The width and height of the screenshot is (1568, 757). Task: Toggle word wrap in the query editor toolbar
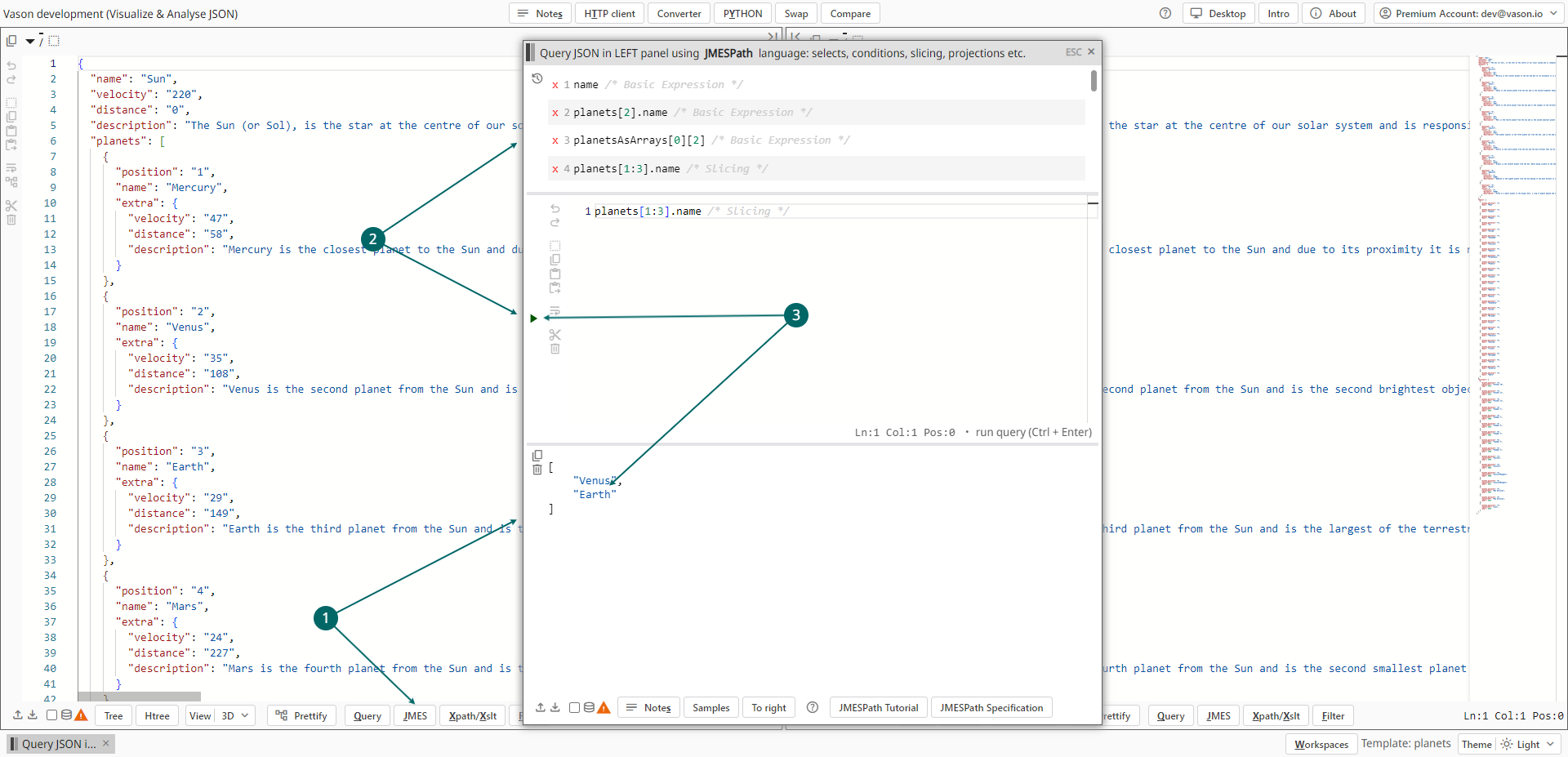555,311
